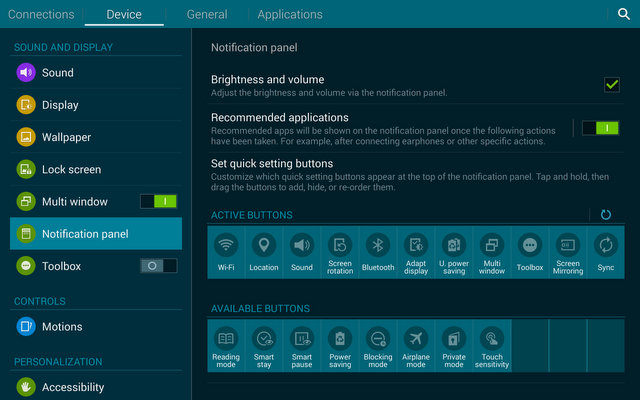Reset active buttons with refresh icon
Screen dimensions: 640x400
point(606,215)
